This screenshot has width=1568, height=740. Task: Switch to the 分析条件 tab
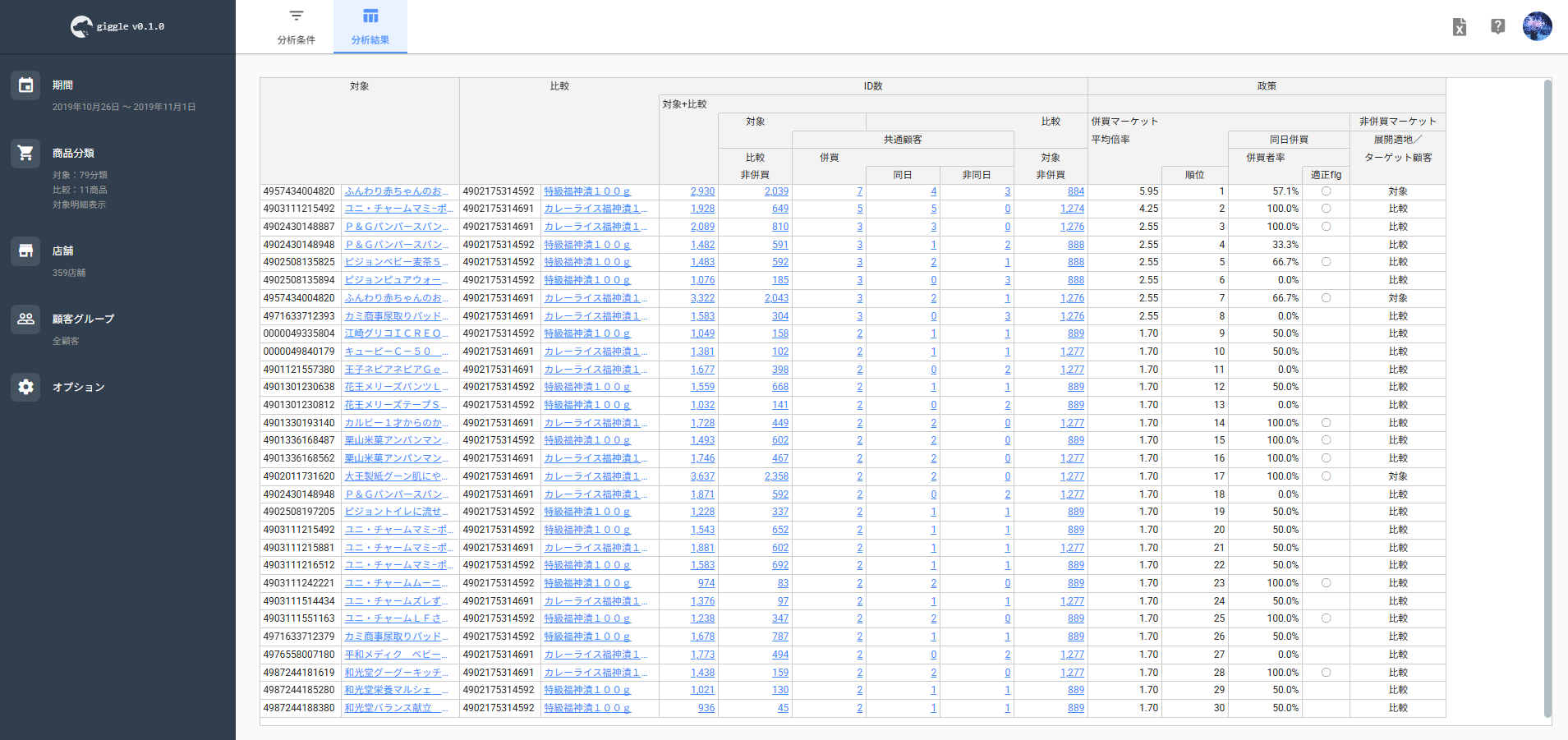click(296, 27)
